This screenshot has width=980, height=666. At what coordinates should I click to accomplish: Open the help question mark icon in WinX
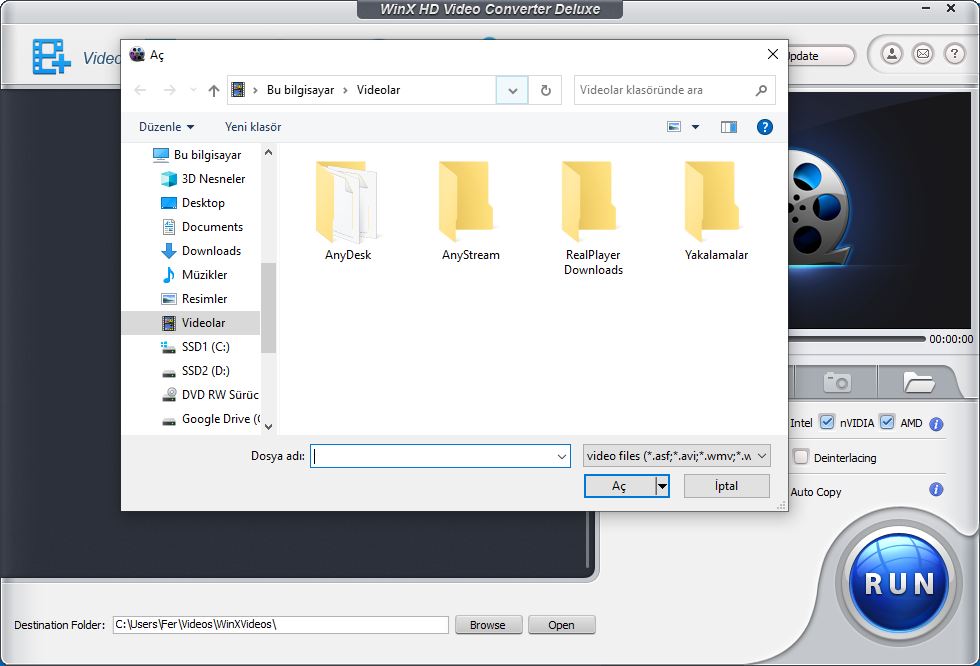pos(954,54)
